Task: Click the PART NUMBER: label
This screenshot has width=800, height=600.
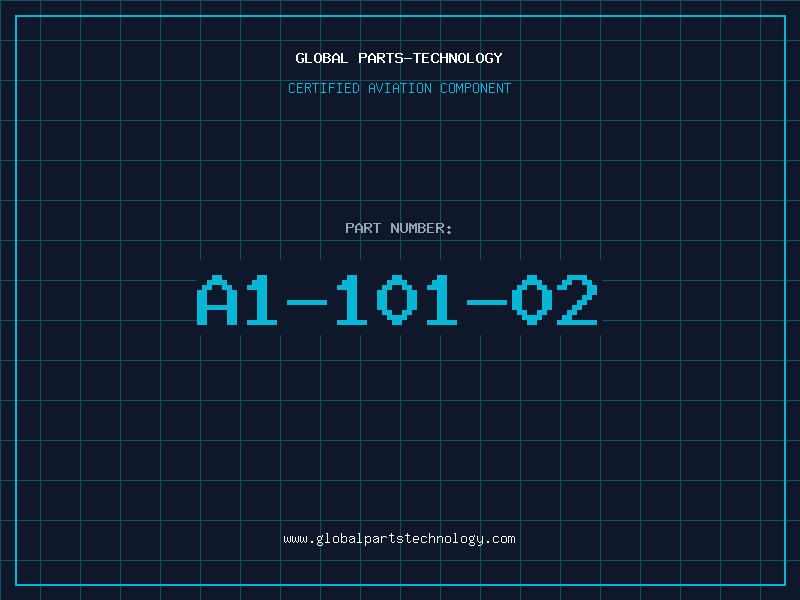Action: [x=399, y=228]
